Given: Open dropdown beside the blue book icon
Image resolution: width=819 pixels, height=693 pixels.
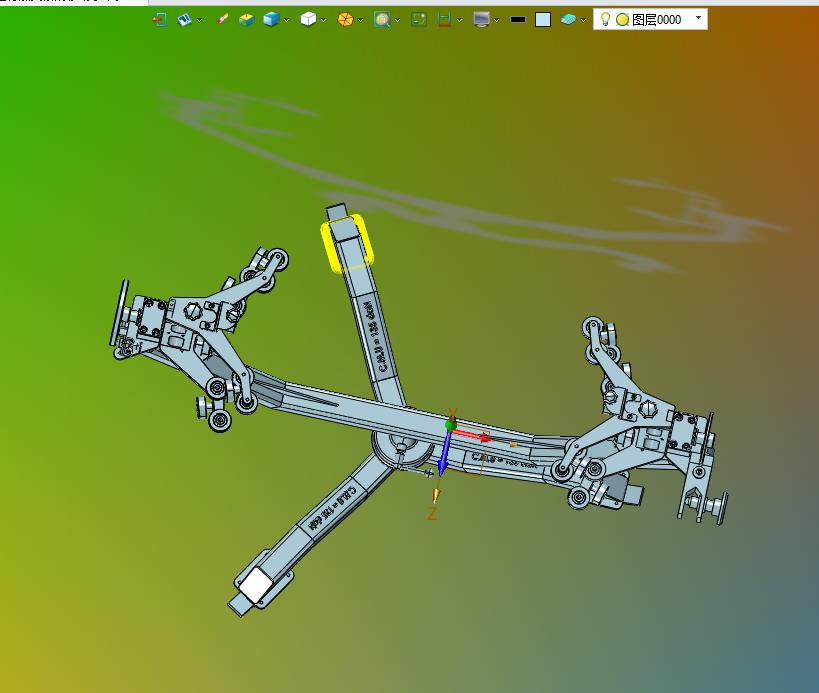Looking at the screenshot, I should [200, 20].
